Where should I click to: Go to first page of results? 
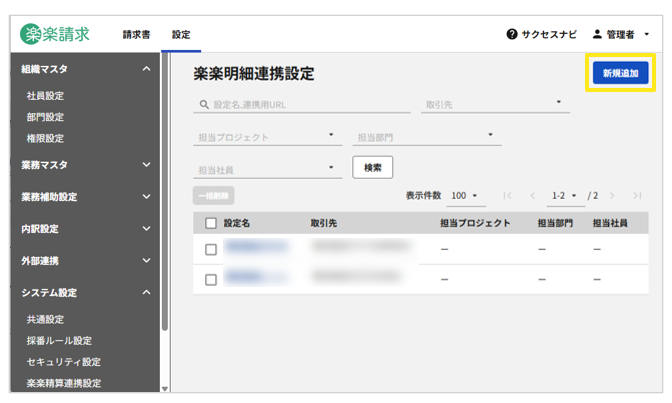coord(507,195)
